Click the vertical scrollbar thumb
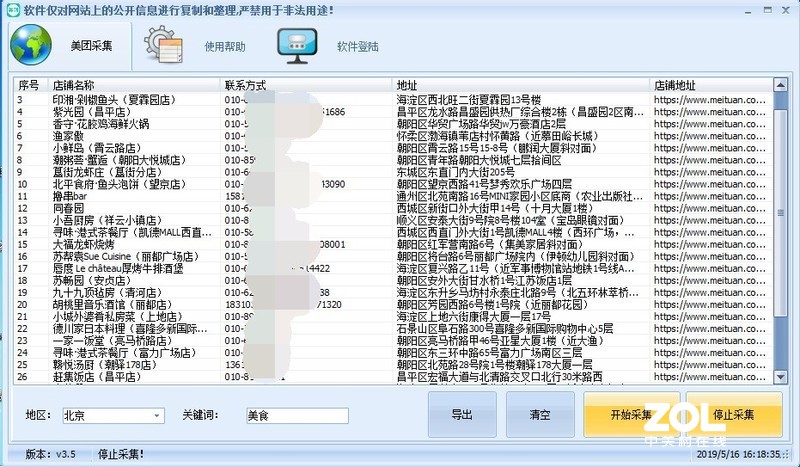Image resolution: width=800 pixels, height=467 pixels. [780, 212]
